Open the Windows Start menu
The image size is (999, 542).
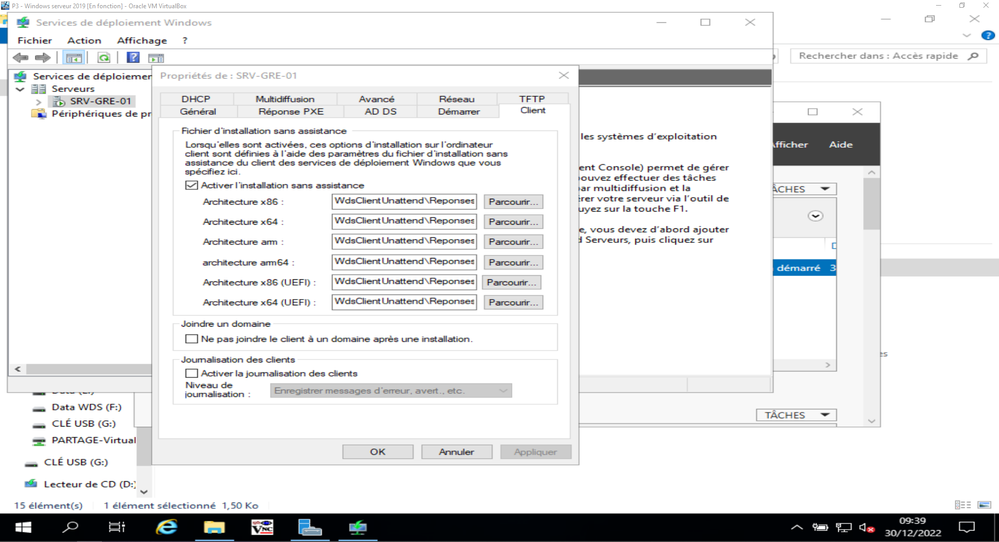[x=23, y=527]
